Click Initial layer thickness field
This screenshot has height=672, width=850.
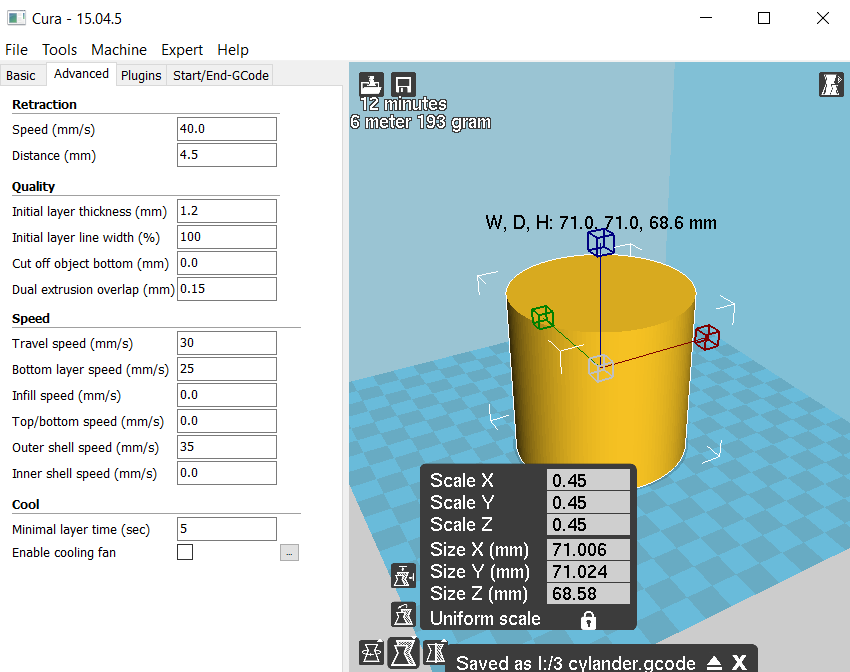tap(227, 211)
